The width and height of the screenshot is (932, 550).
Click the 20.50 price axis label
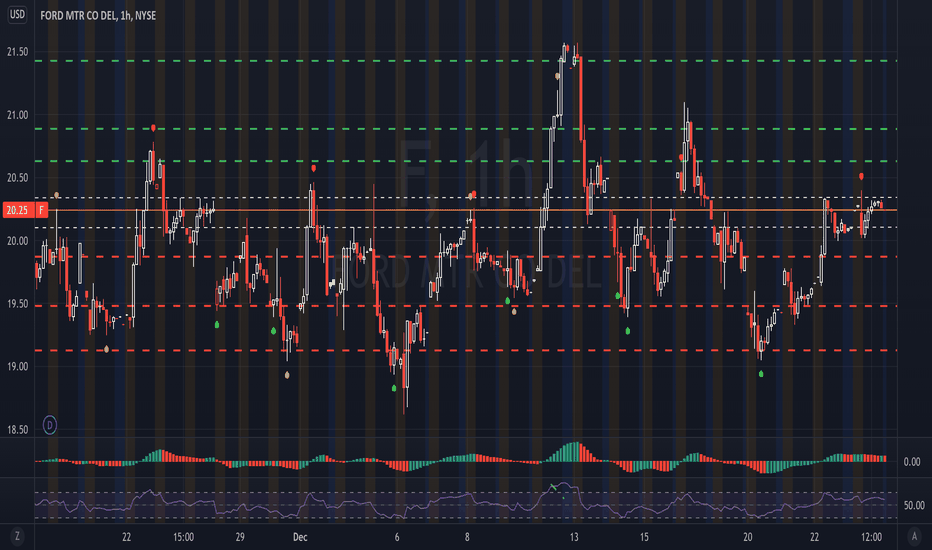point(17,178)
